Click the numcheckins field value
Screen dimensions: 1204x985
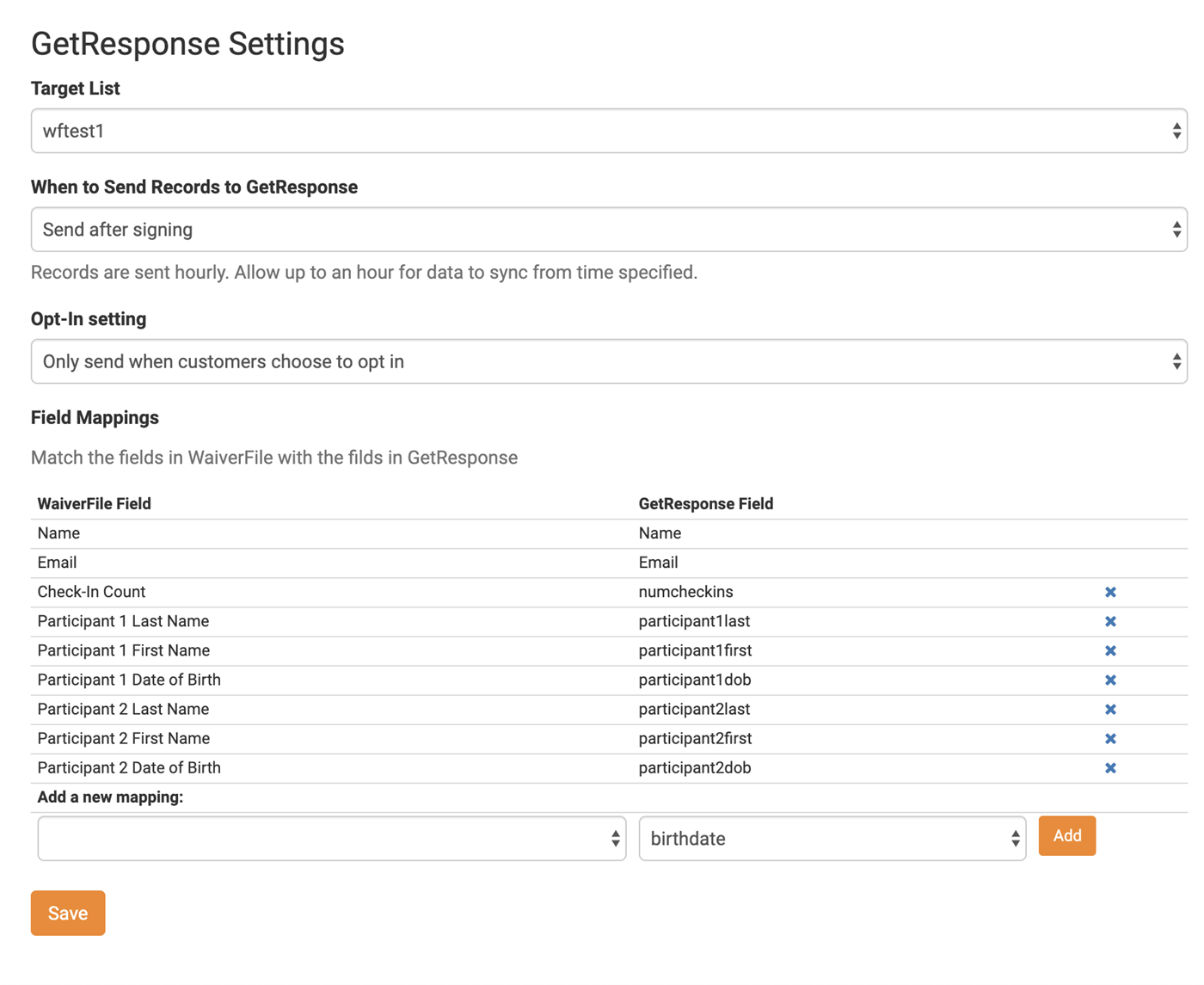685,592
